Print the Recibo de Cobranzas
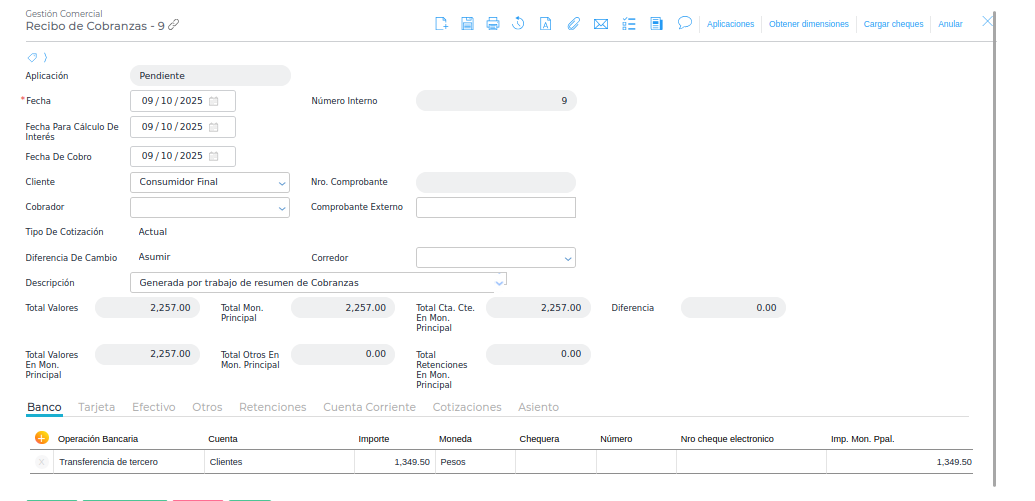 point(493,23)
